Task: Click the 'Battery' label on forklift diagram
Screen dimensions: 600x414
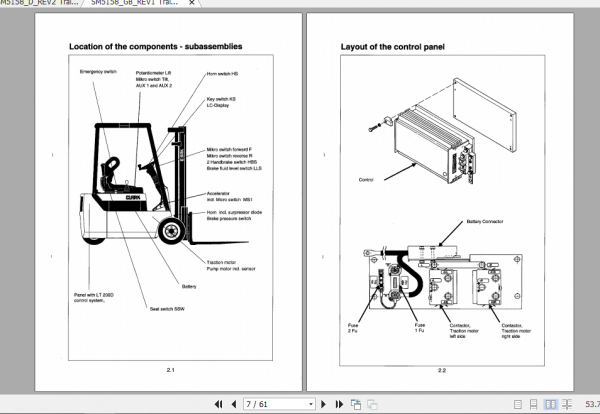Action: point(189,286)
